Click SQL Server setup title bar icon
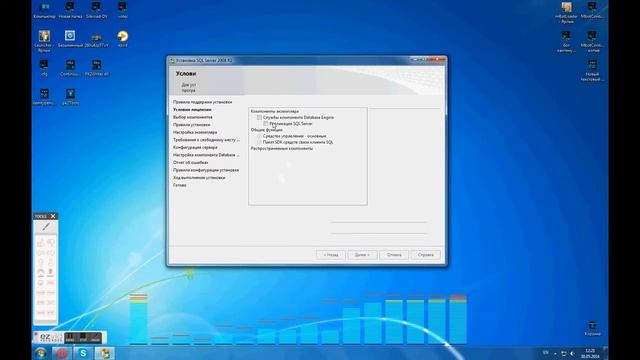The image size is (640, 360). pyautogui.click(x=172, y=60)
